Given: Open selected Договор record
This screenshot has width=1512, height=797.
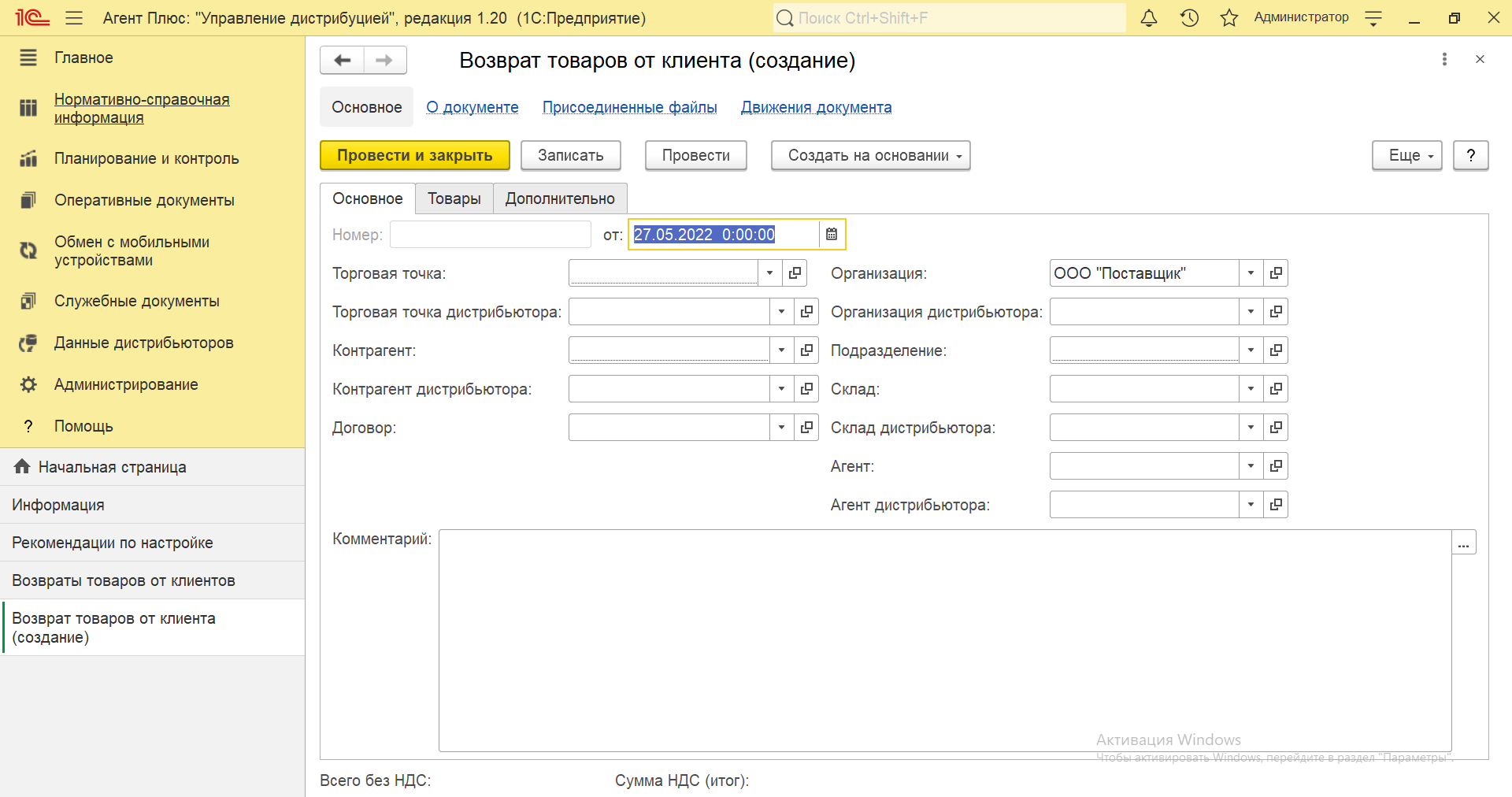Looking at the screenshot, I should (x=806, y=427).
